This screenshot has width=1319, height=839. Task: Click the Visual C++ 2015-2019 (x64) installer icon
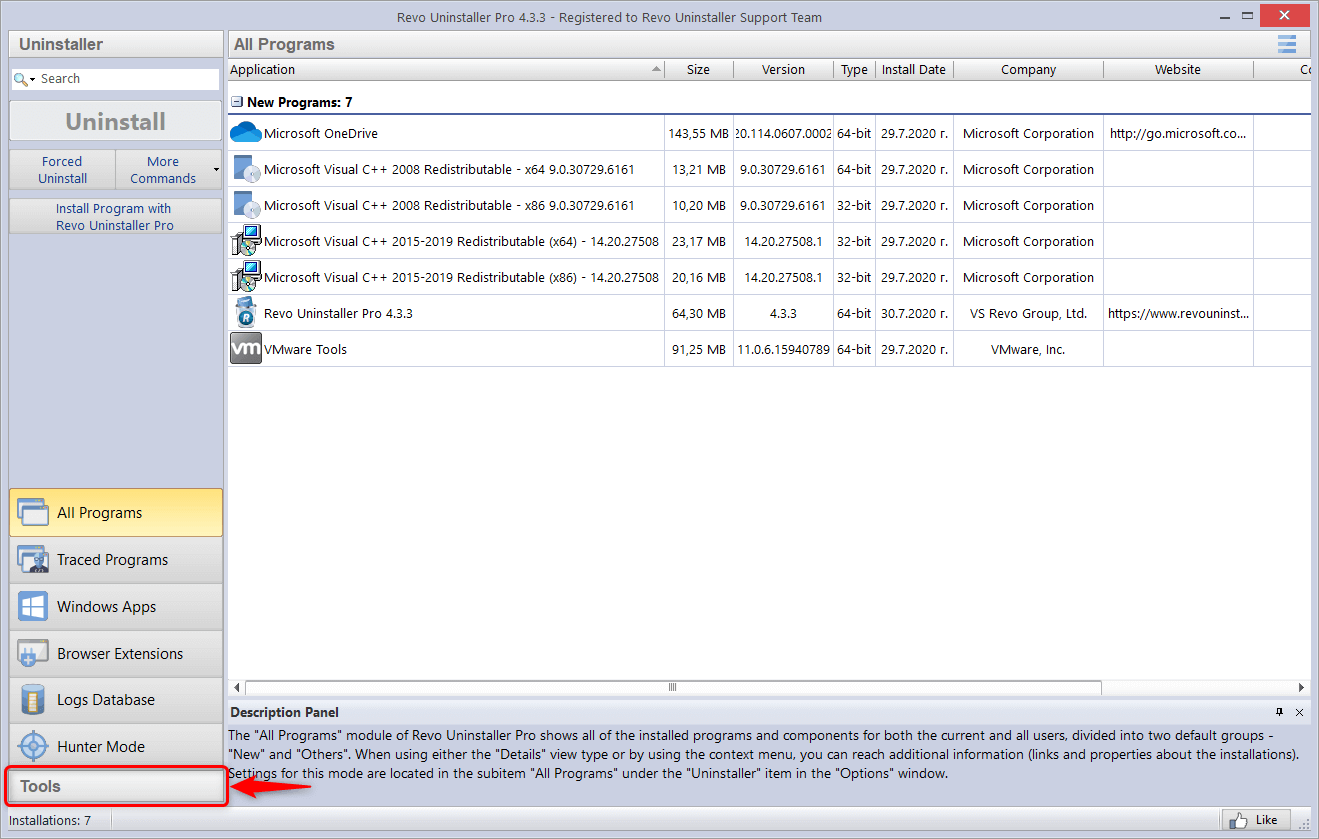245,241
